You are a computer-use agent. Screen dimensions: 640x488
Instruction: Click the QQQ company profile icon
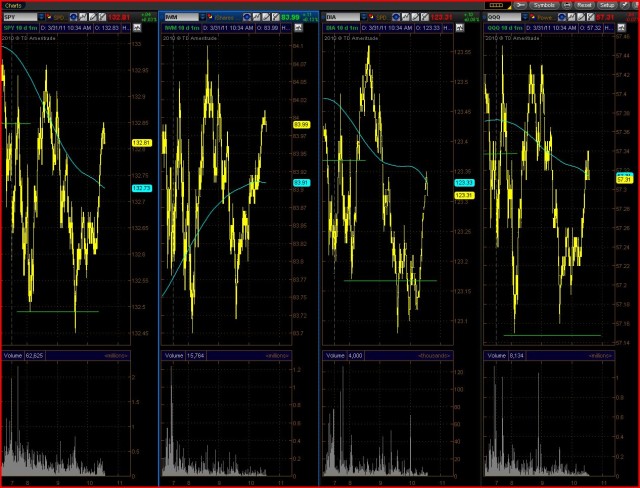533,17
